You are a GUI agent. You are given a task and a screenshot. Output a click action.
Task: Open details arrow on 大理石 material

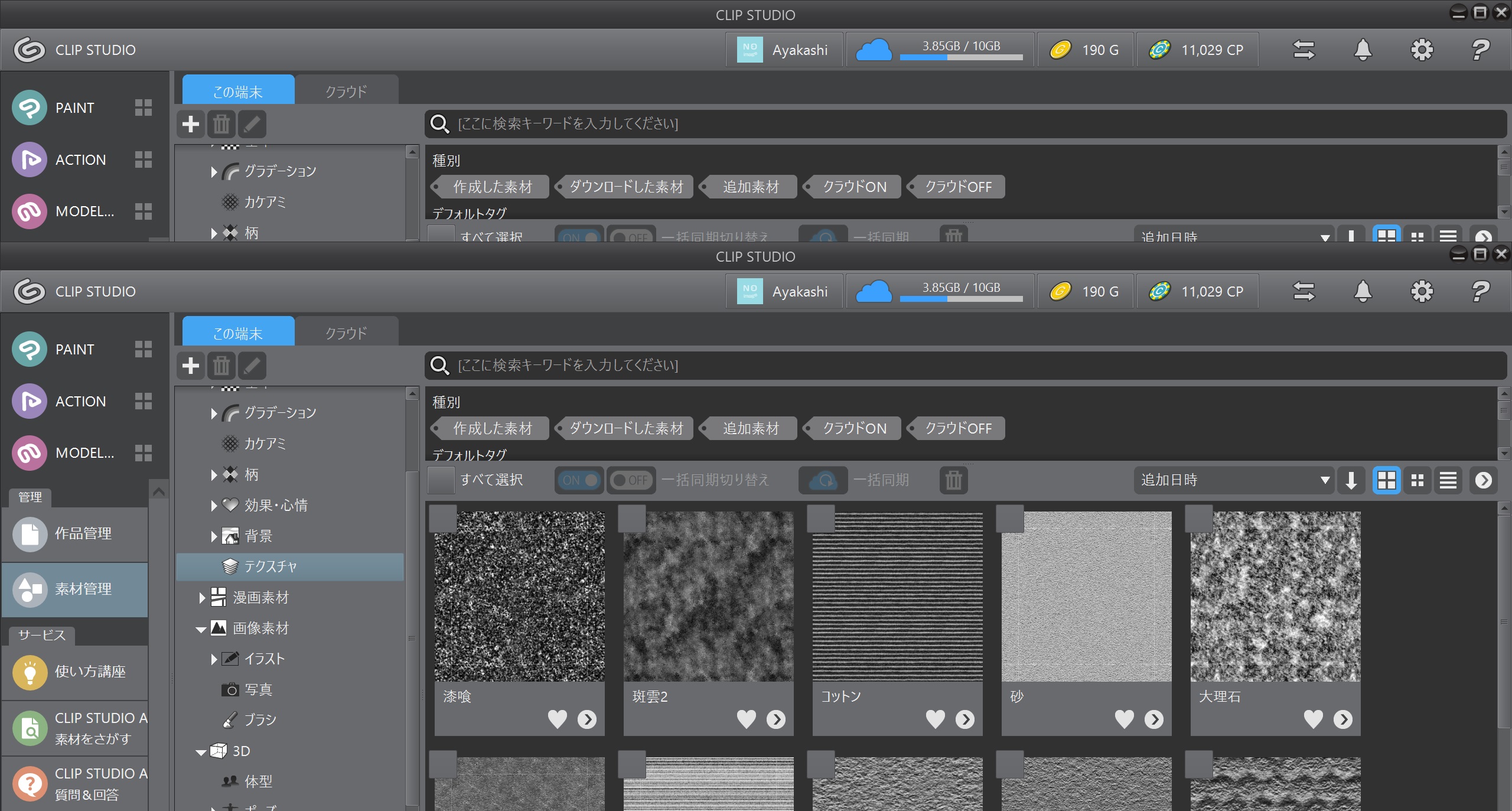click(x=1342, y=719)
